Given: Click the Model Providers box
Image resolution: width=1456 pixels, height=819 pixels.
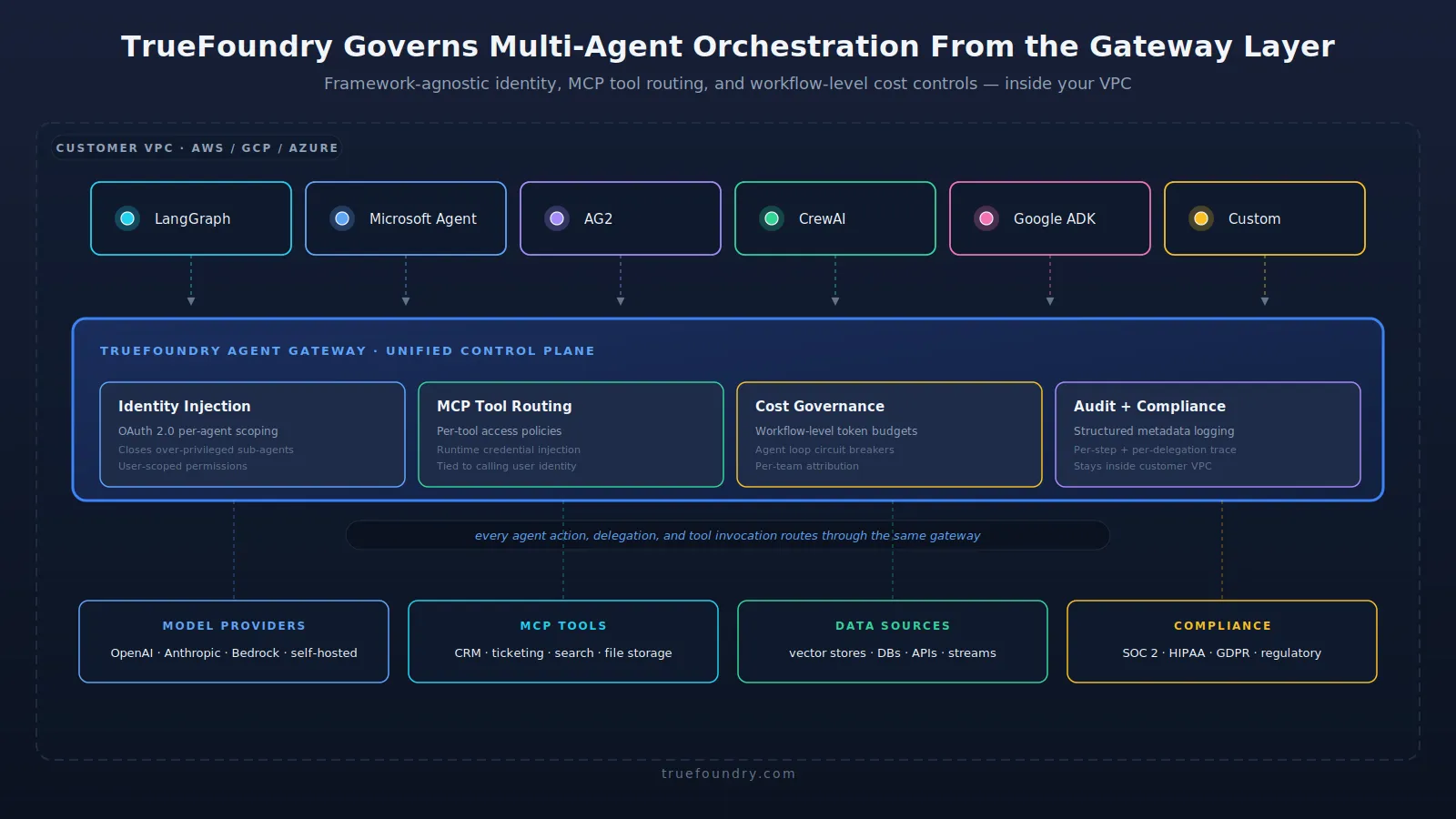Looking at the screenshot, I should 234,642.
